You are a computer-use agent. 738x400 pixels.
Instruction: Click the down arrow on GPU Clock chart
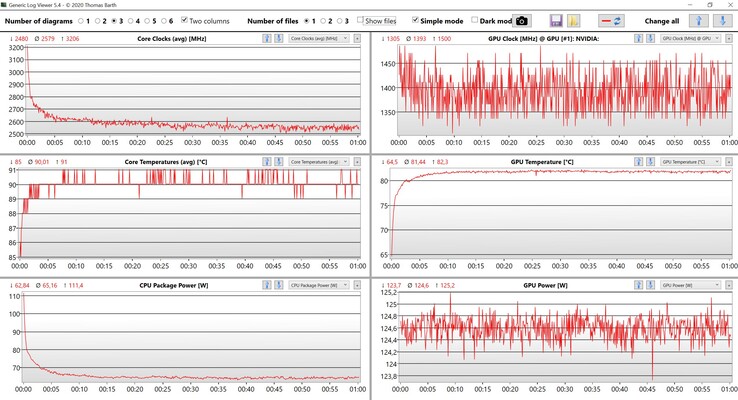pyautogui.click(x=650, y=39)
